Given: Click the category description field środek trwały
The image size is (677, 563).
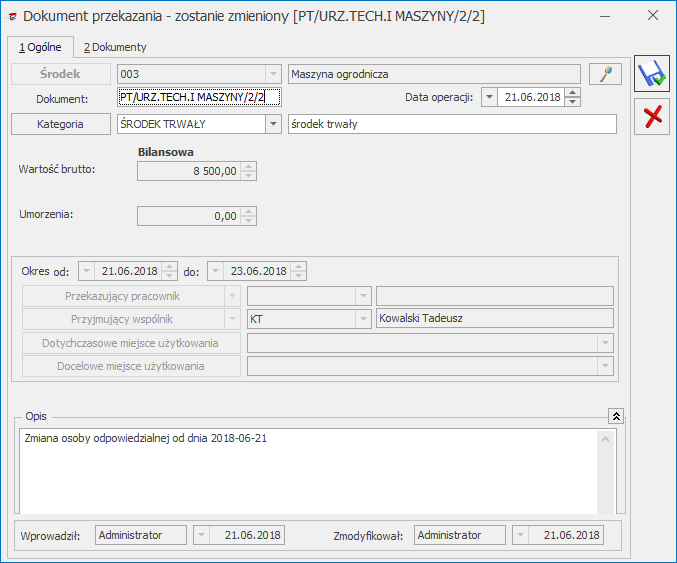Looking at the screenshot, I should (x=451, y=124).
